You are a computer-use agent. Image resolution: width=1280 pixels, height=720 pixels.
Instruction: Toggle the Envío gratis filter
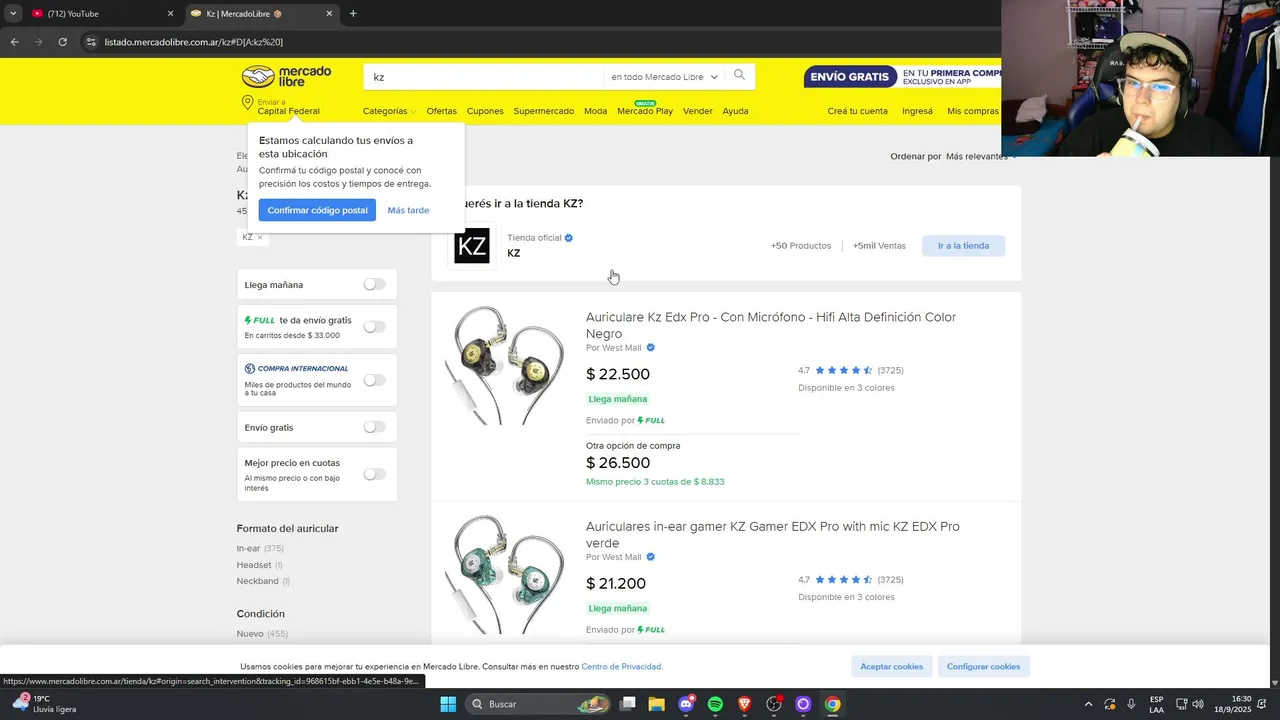374,426
